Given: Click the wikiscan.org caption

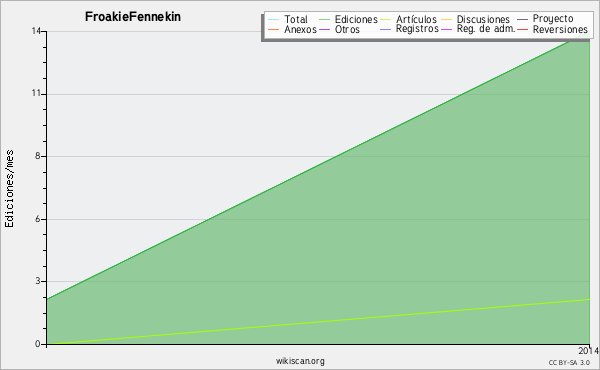Looking at the screenshot, I should (300, 361).
